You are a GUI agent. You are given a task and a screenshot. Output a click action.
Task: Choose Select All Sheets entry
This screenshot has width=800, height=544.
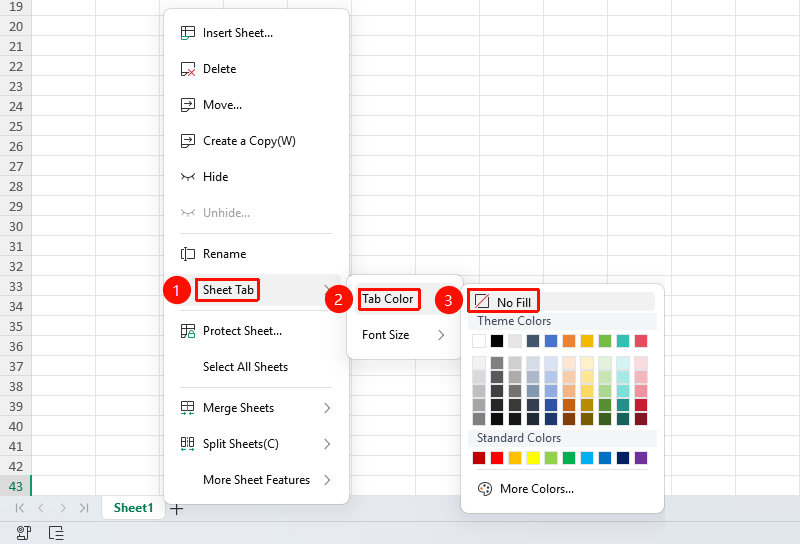pyautogui.click(x=256, y=367)
